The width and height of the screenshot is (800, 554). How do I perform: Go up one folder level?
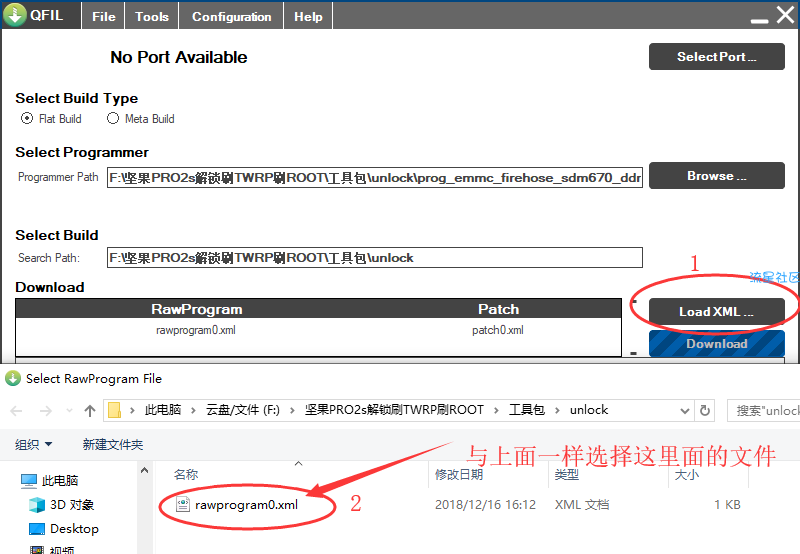tap(90, 411)
